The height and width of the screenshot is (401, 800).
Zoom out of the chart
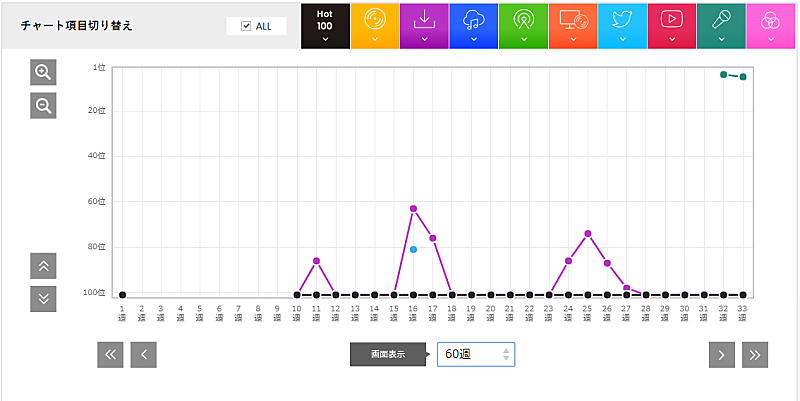point(43,105)
